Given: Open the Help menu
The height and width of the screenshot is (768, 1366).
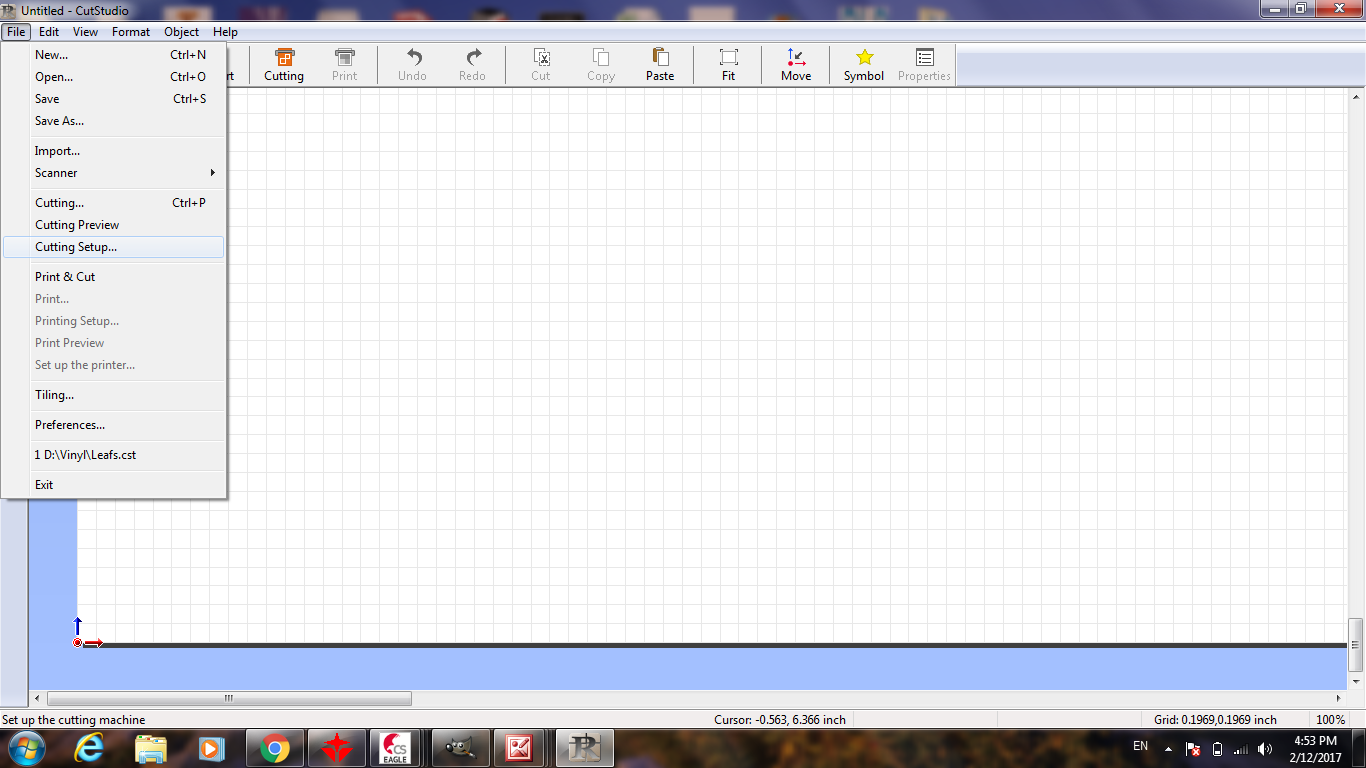Looking at the screenshot, I should coord(226,32).
